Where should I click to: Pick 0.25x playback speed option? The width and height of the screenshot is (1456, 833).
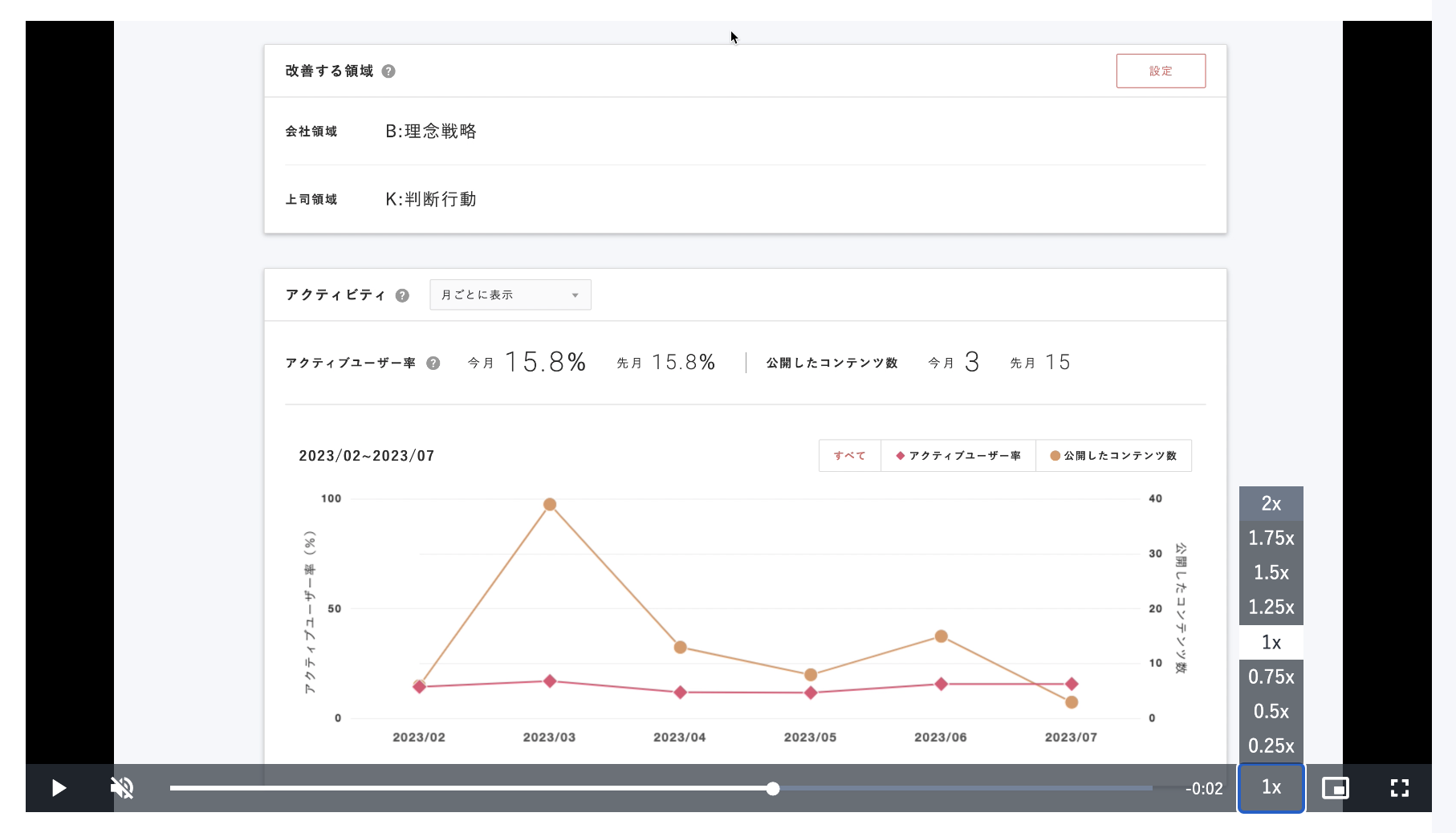[1271, 746]
